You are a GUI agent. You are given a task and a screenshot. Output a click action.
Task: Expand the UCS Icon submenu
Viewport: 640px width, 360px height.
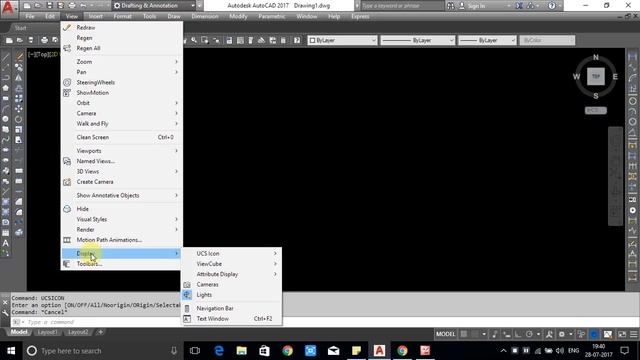click(x=231, y=253)
